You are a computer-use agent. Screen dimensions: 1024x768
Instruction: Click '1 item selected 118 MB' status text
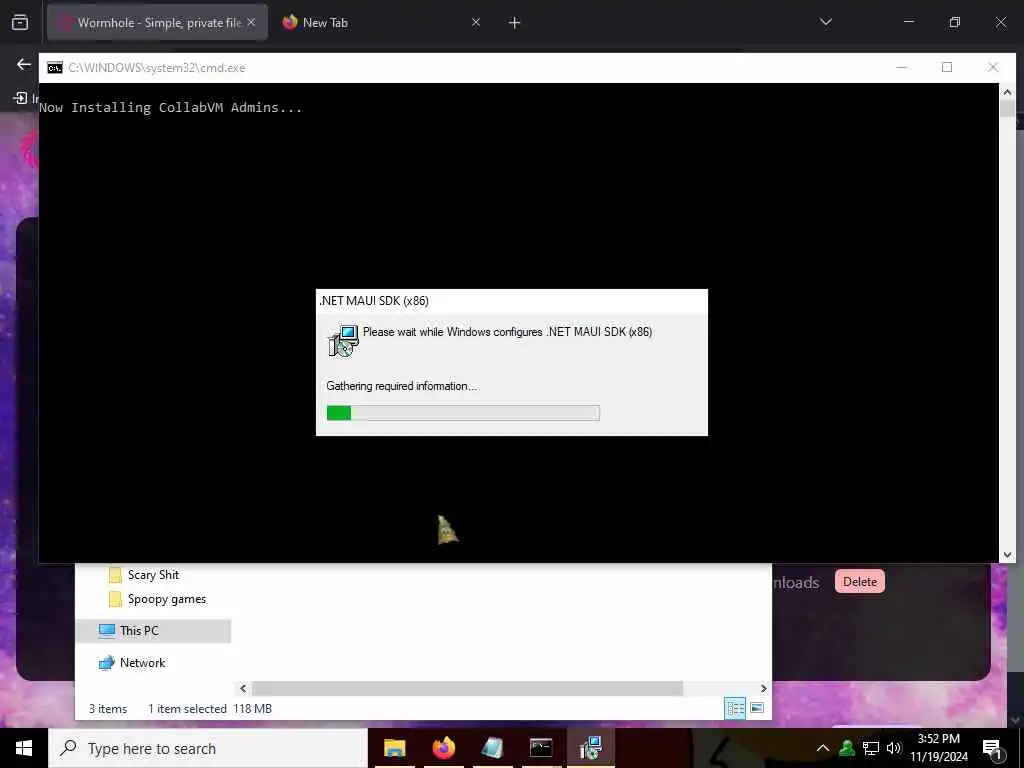tap(210, 709)
